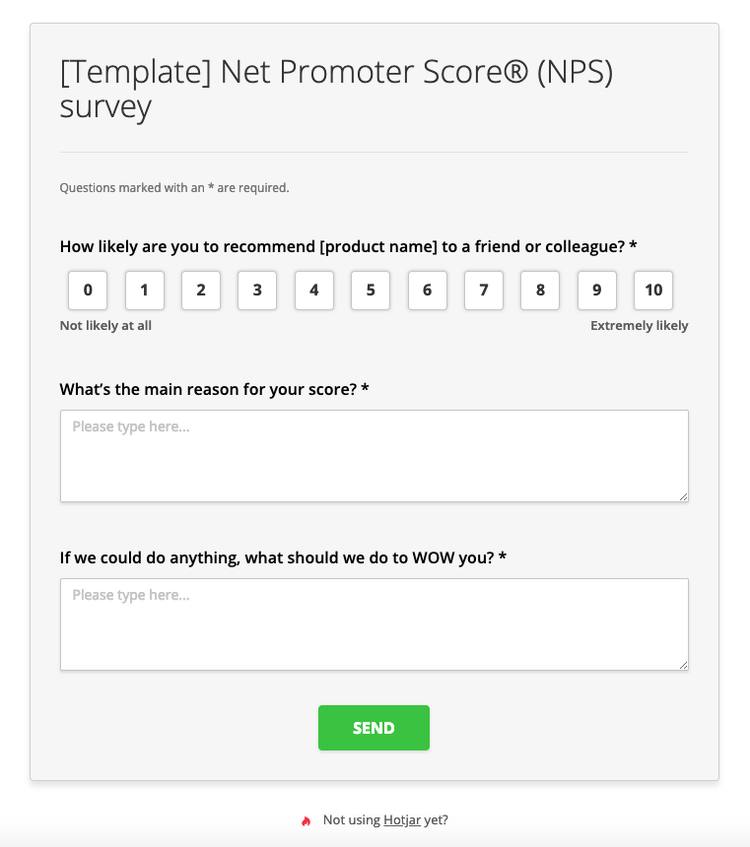Open the Hotjar link in the footer
The height and width of the screenshot is (847, 750).
point(402,820)
